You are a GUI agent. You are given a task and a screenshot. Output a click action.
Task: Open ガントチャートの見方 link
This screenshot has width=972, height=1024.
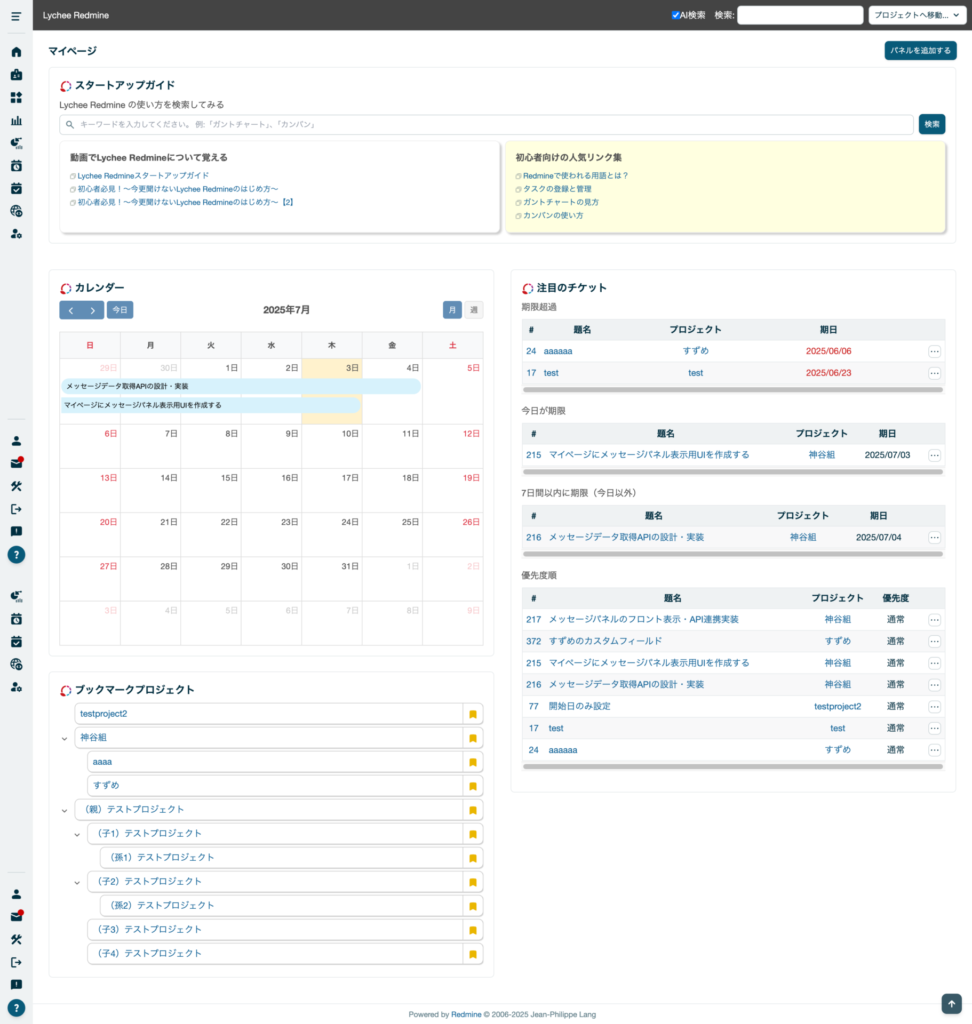(560, 202)
